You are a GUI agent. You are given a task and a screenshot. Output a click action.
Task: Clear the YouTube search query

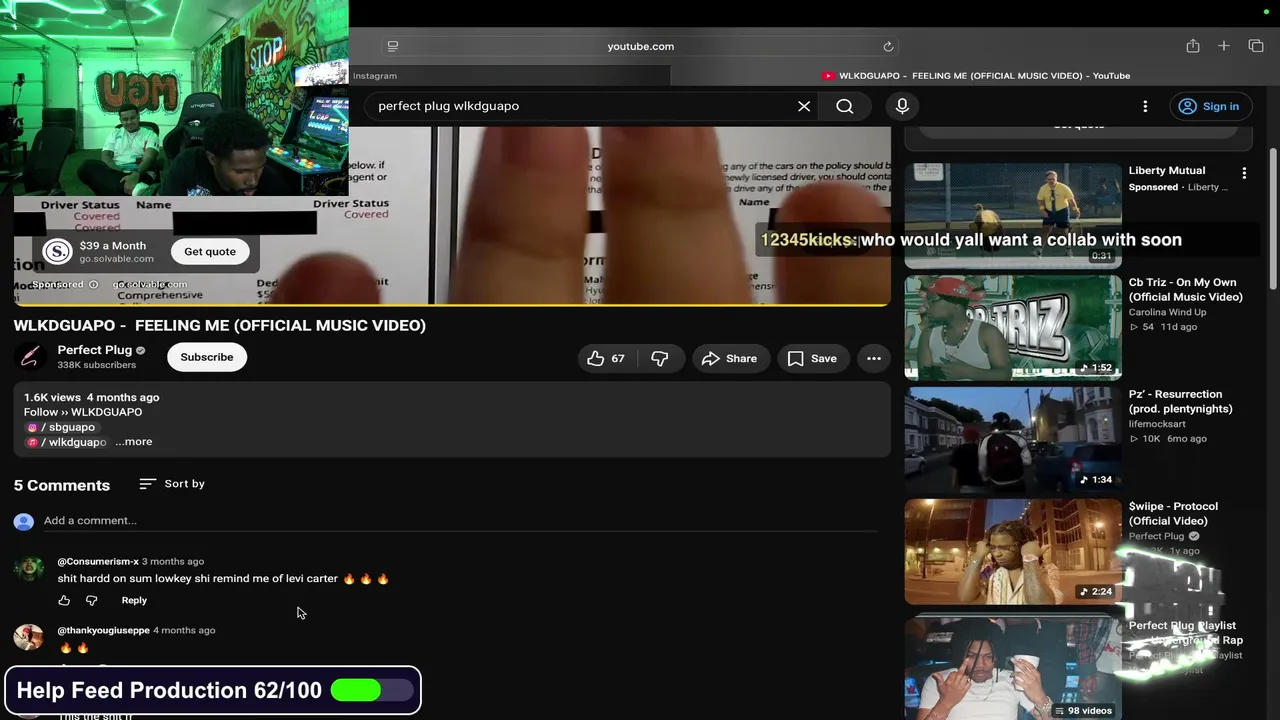click(x=804, y=106)
